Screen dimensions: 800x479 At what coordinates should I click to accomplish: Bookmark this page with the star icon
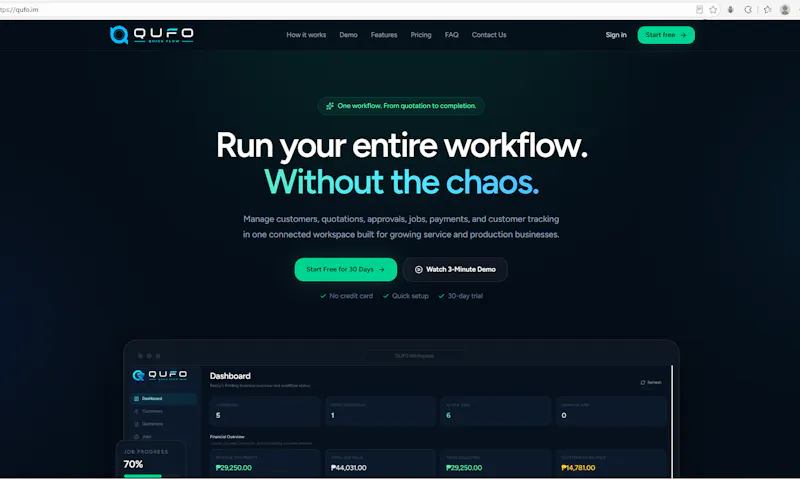[x=713, y=10]
